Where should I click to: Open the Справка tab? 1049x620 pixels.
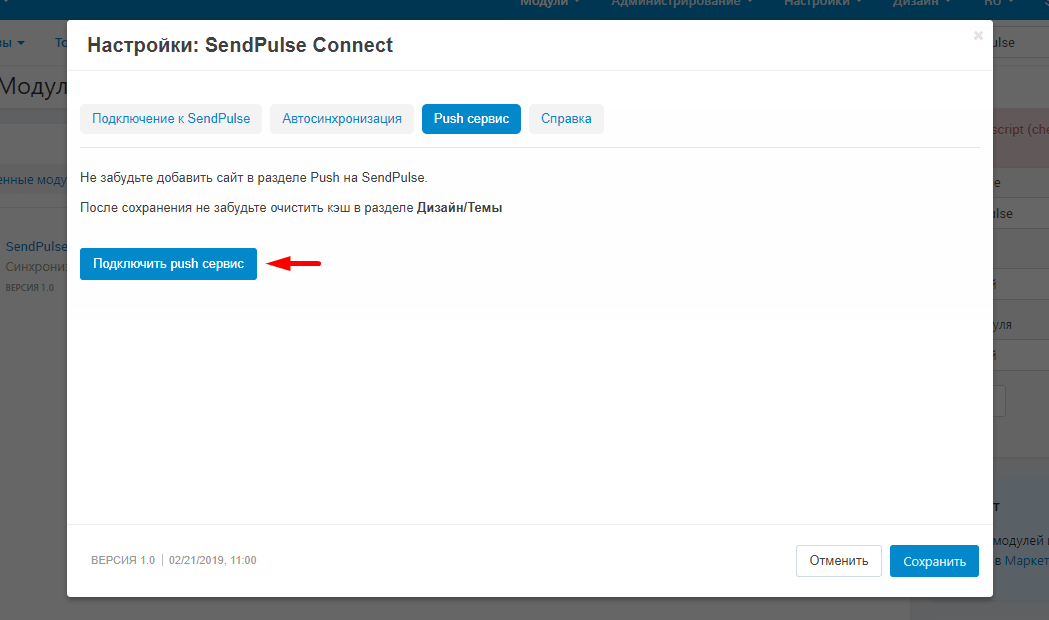[566, 119]
